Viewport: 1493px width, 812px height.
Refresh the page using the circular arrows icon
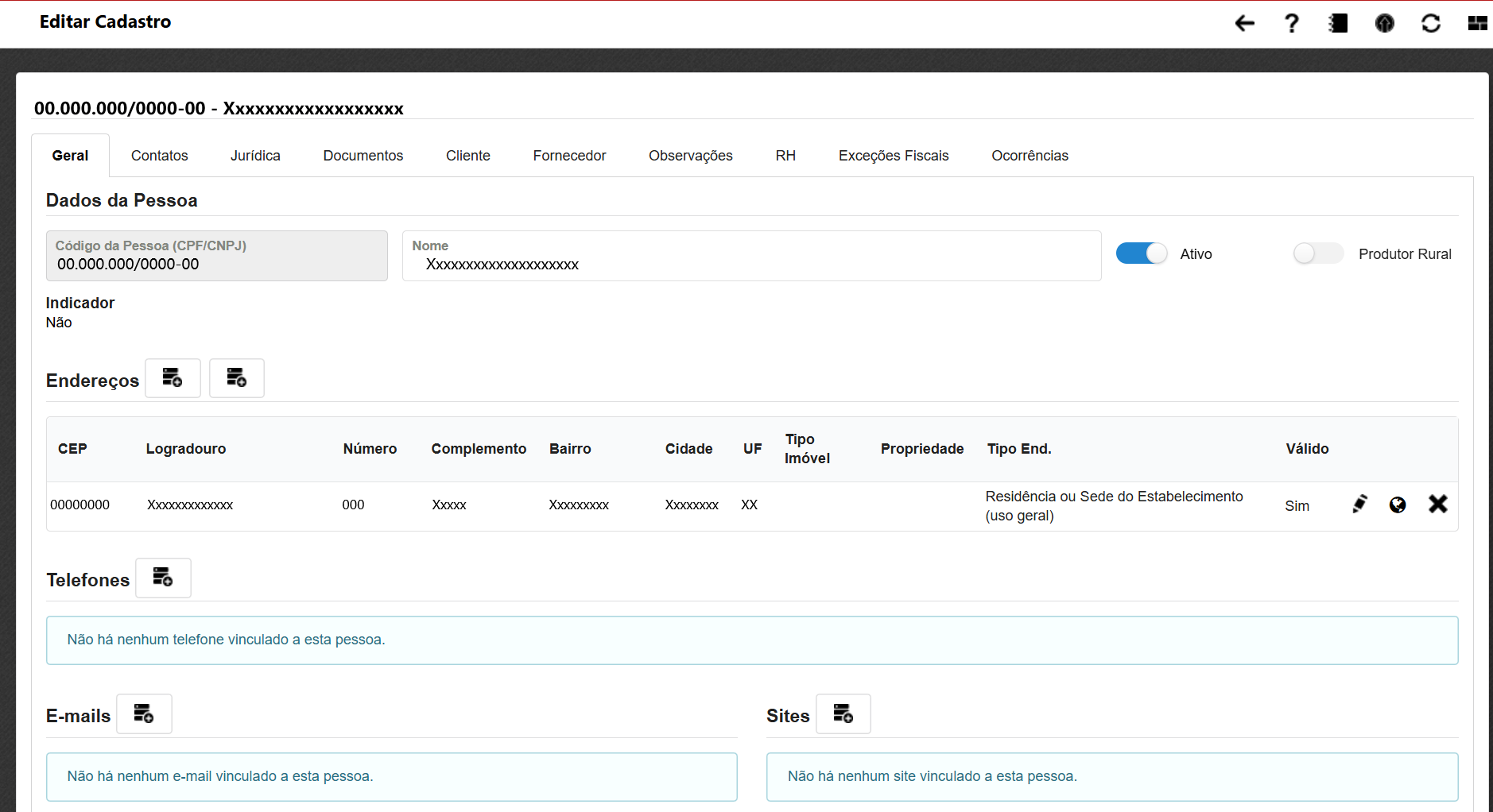[1431, 24]
